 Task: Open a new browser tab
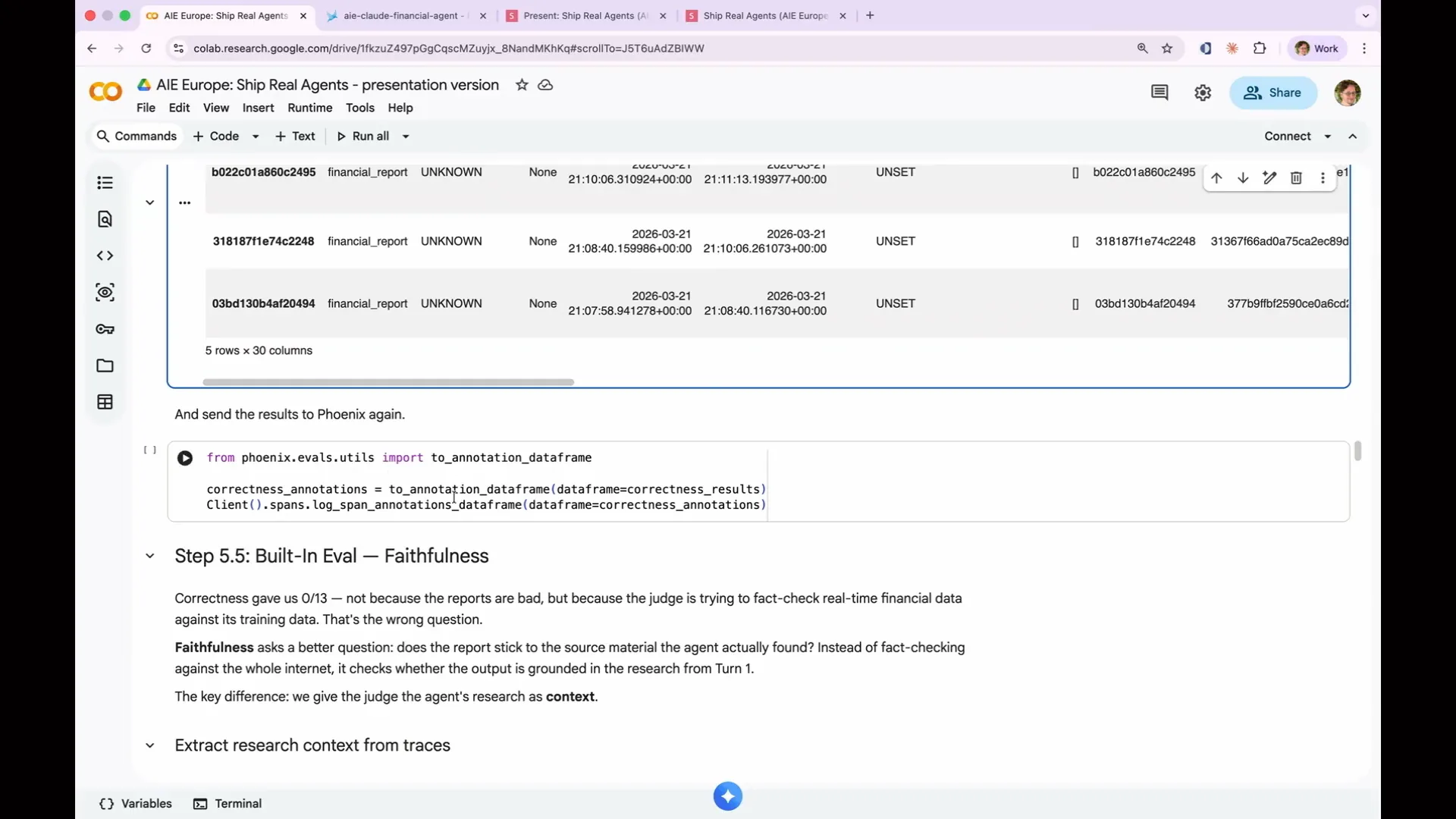[870, 15]
